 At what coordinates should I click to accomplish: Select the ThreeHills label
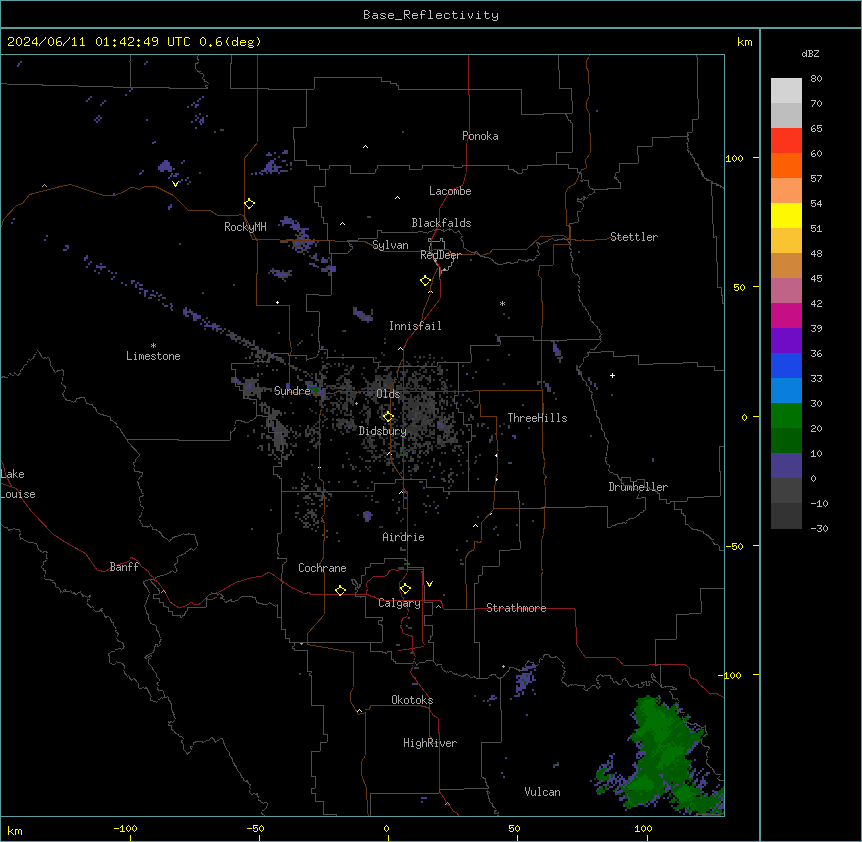tap(537, 418)
